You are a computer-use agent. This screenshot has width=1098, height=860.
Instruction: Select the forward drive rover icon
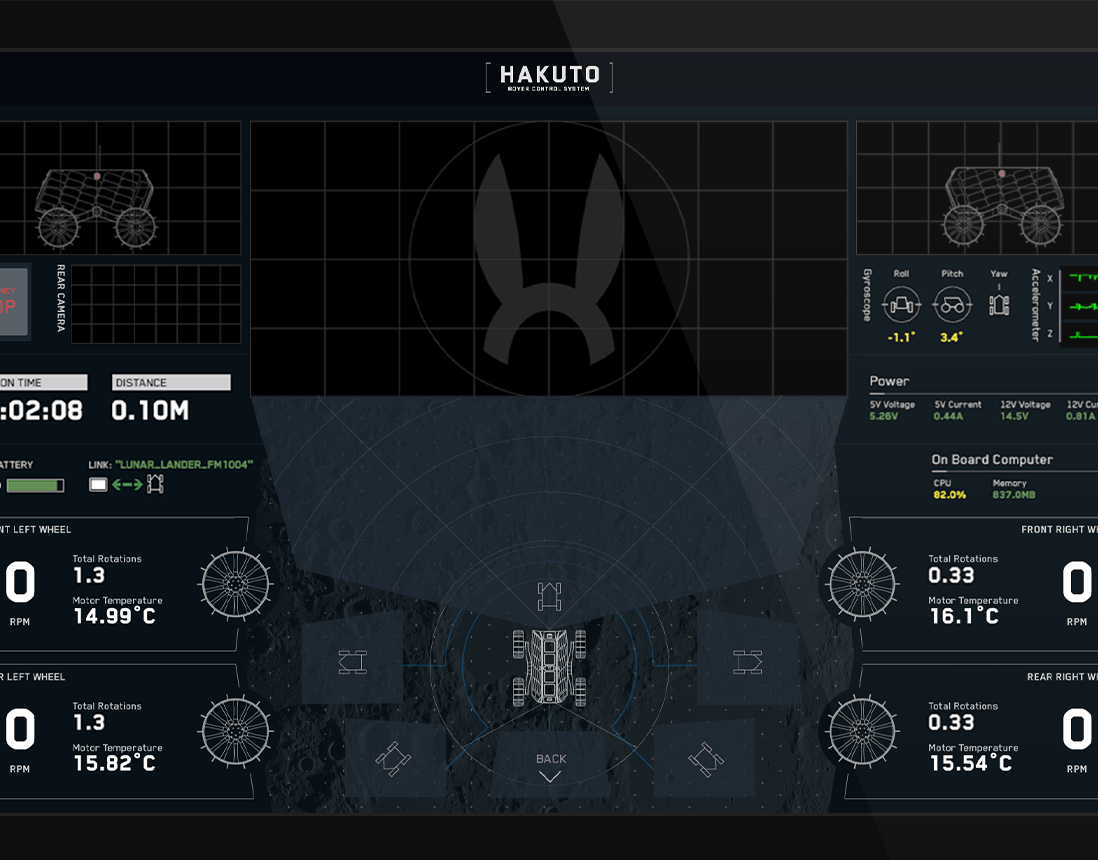[550, 596]
